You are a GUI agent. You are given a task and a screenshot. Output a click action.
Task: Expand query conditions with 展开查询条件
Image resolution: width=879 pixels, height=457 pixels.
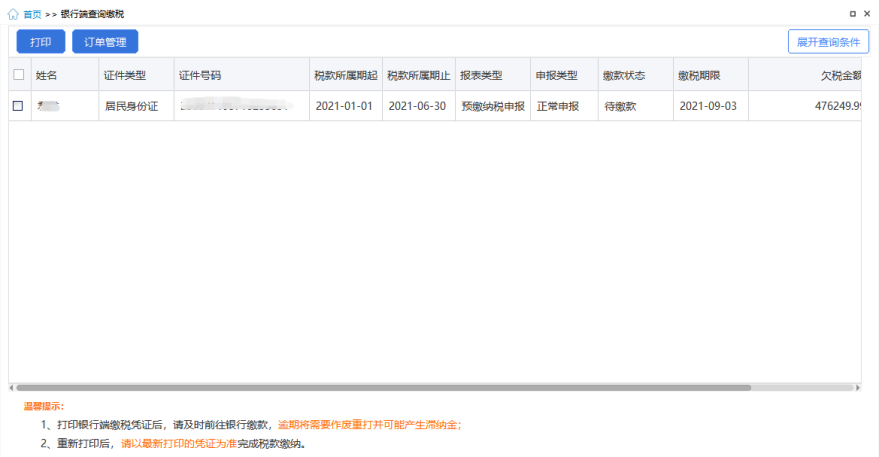coord(828,42)
